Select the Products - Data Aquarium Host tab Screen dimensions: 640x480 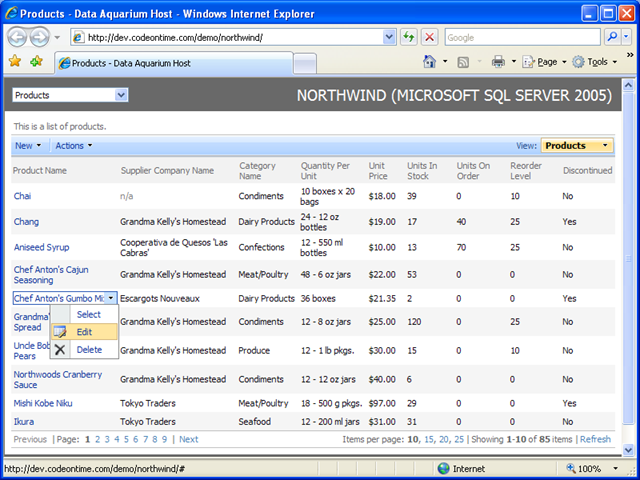point(173,63)
